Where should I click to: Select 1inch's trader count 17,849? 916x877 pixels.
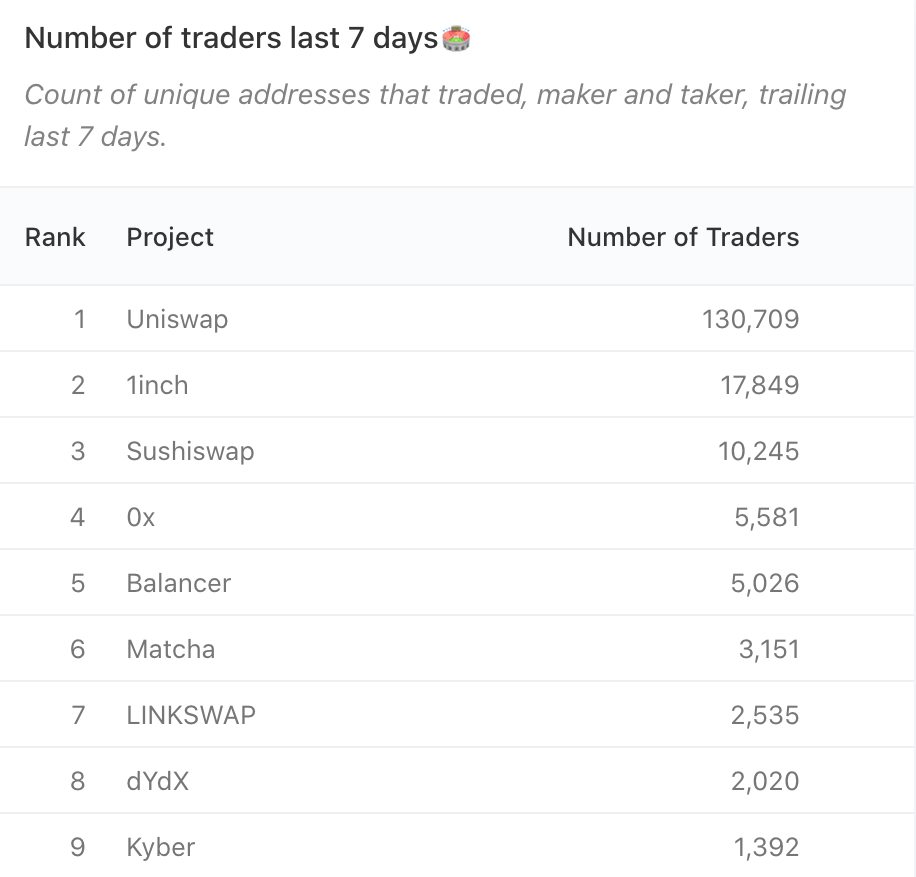tap(759, 386)
